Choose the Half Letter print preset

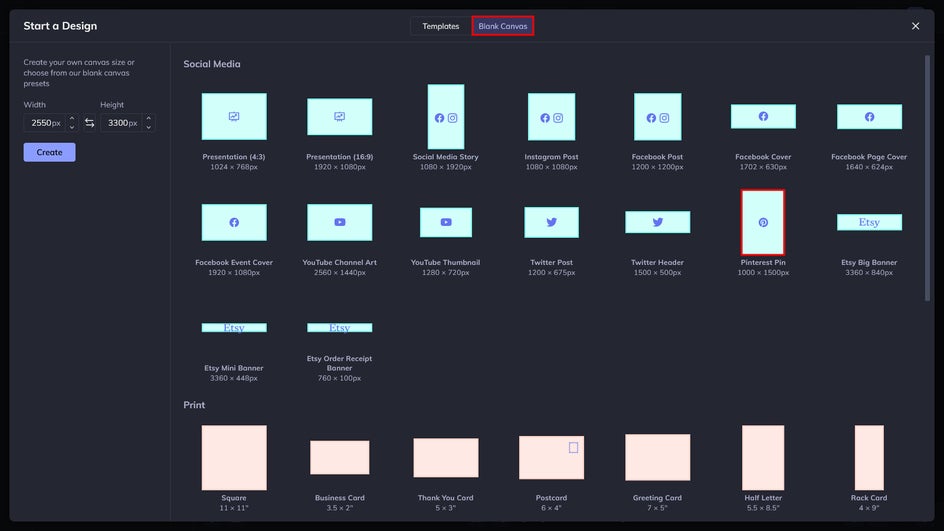(x=763, y=458)
